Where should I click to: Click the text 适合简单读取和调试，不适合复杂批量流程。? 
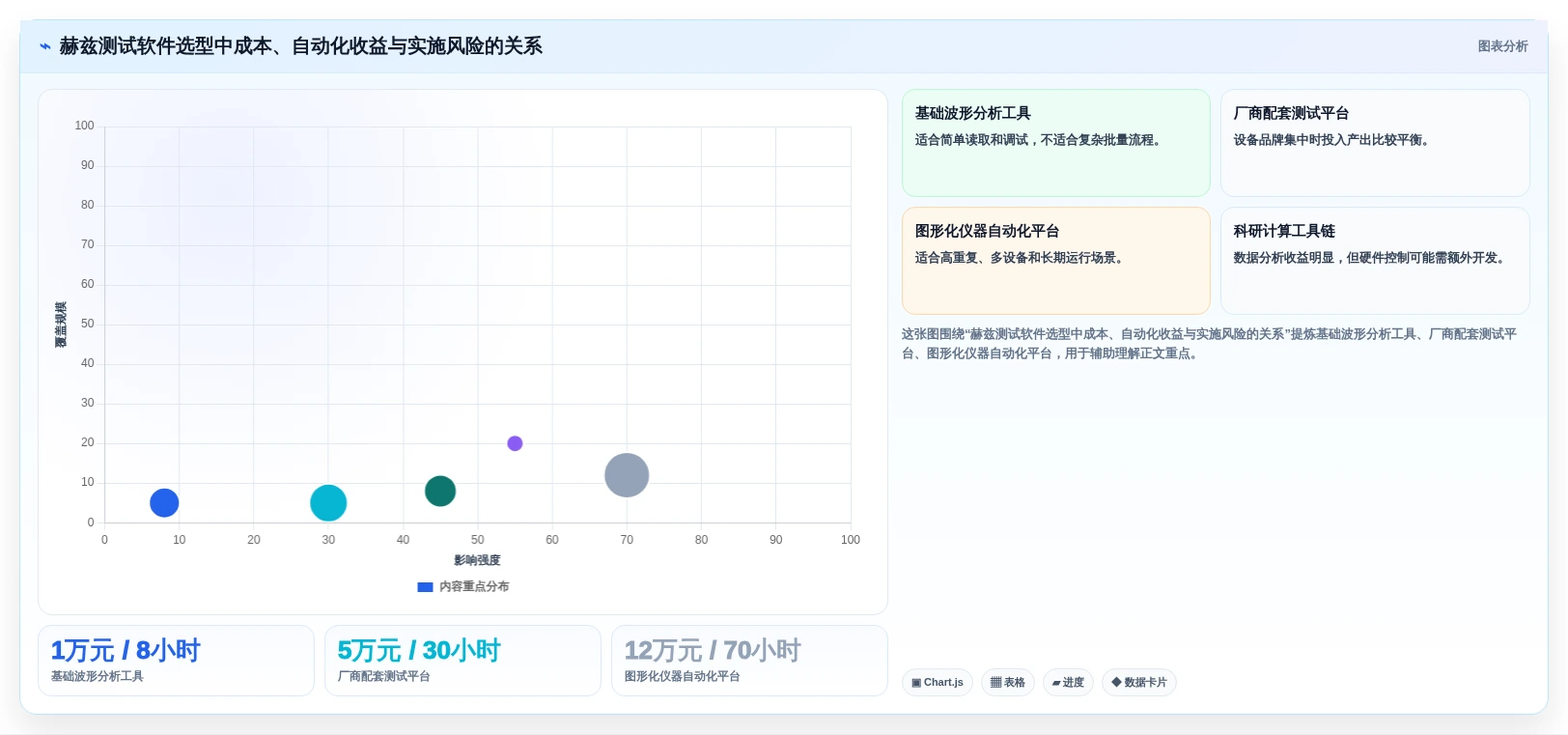tap(1040, 140)
